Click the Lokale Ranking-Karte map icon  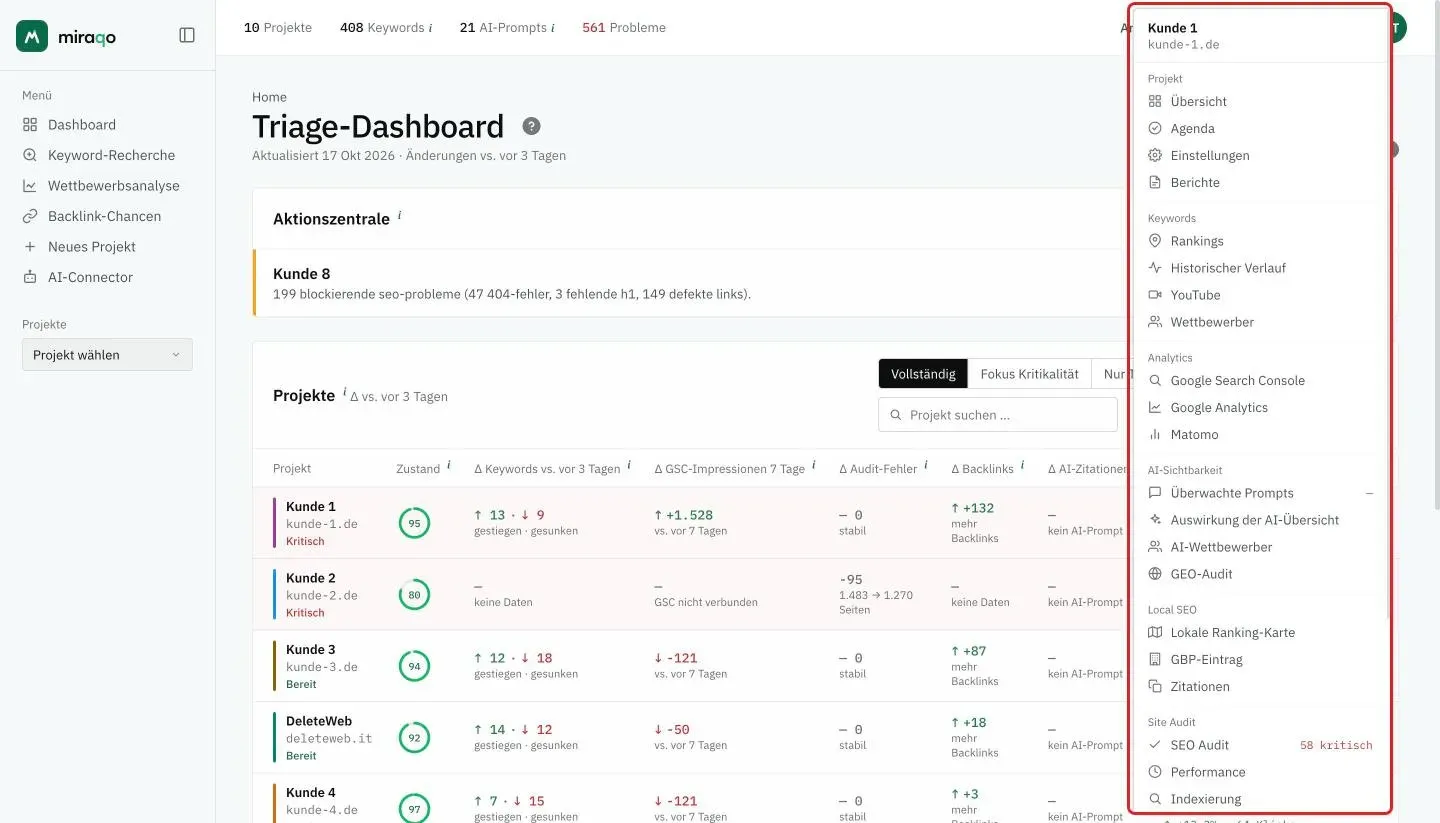click(1155, 633)
